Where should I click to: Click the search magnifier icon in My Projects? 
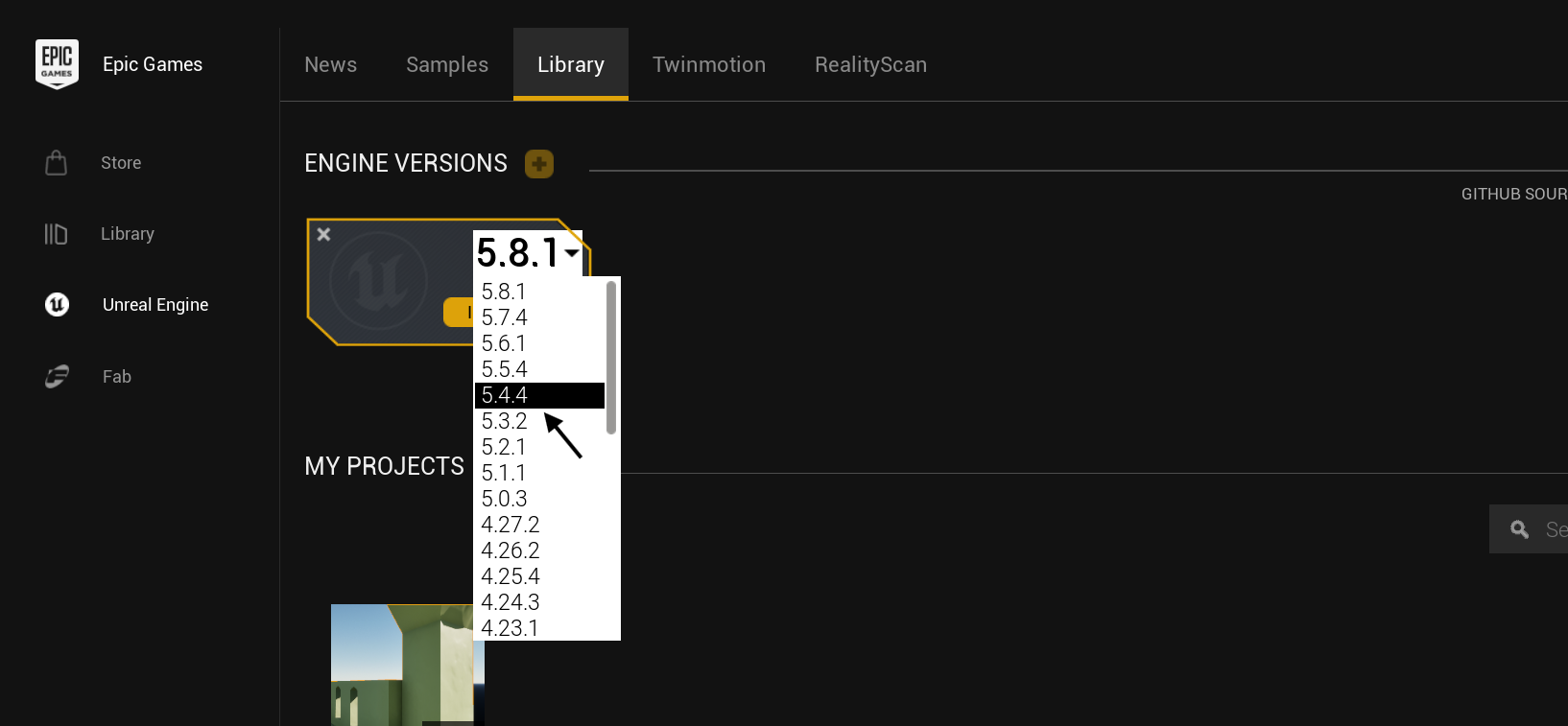pyautogui.click(x=1519, y=529)
